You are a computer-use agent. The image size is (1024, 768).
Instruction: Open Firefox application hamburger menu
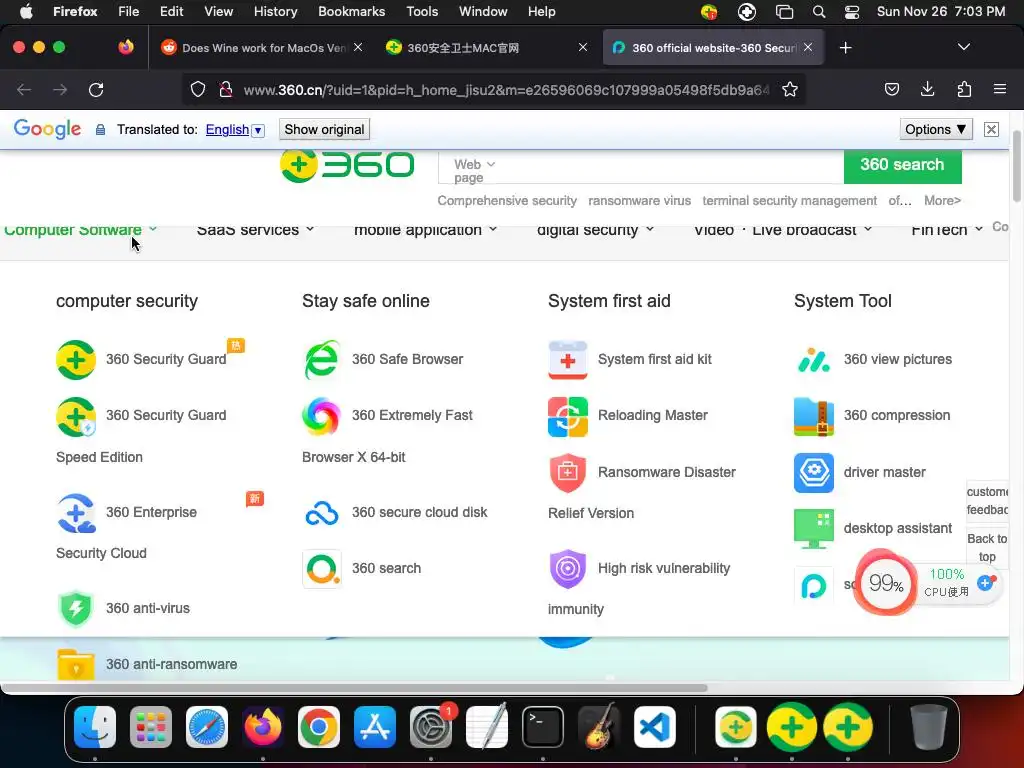point(1000,89)
